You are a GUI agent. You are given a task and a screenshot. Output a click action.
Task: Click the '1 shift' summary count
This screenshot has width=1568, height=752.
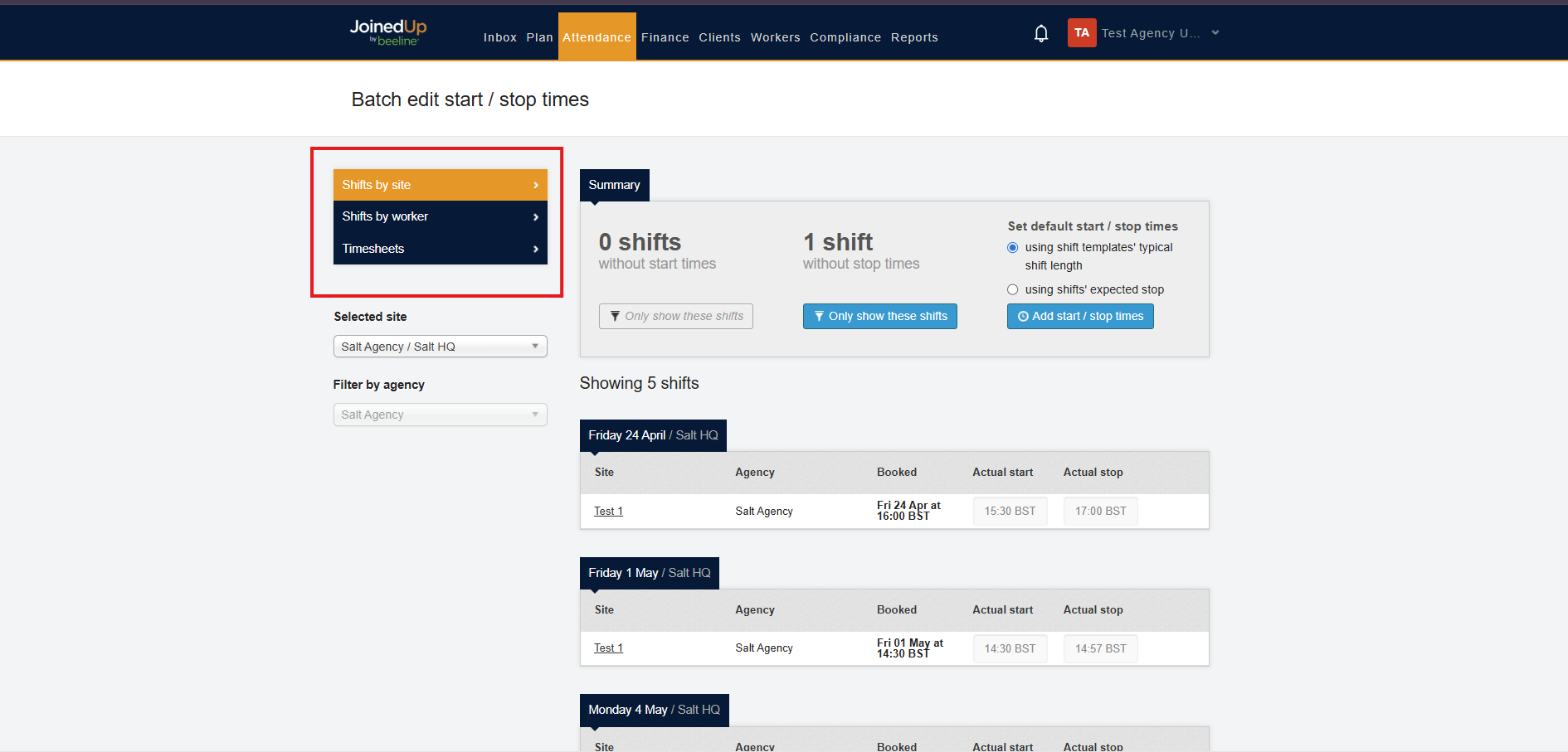click(x=838, y=242)
